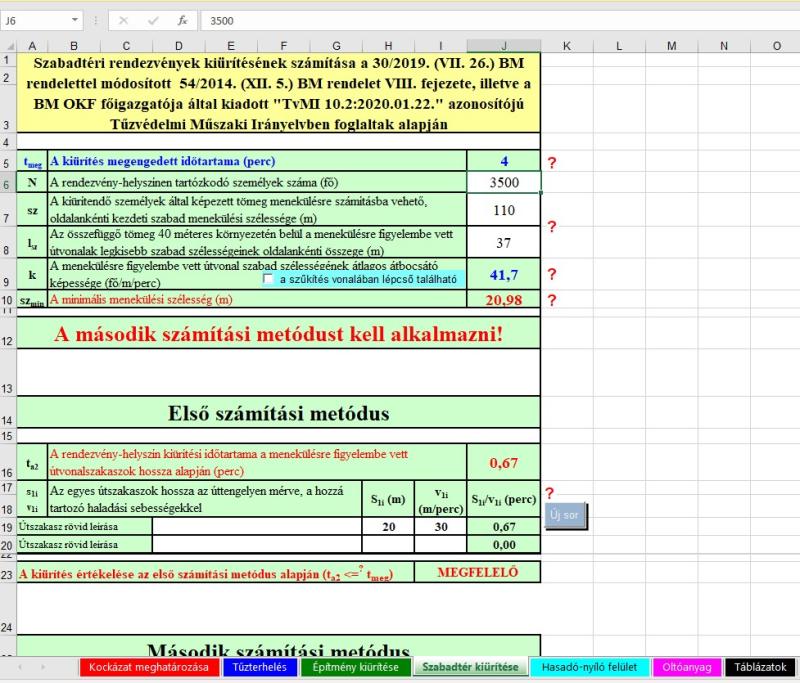Select the 'N' symbol cell in row 6
The width and height of the screenshot is (800, 683).
(x=32, y=182)
